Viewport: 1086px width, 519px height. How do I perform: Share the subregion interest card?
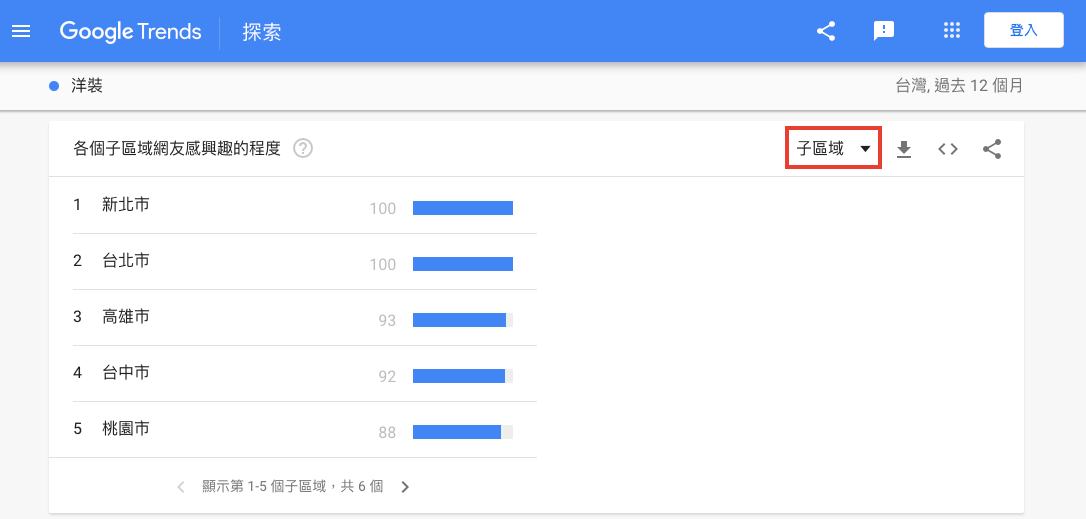(992, 149)
